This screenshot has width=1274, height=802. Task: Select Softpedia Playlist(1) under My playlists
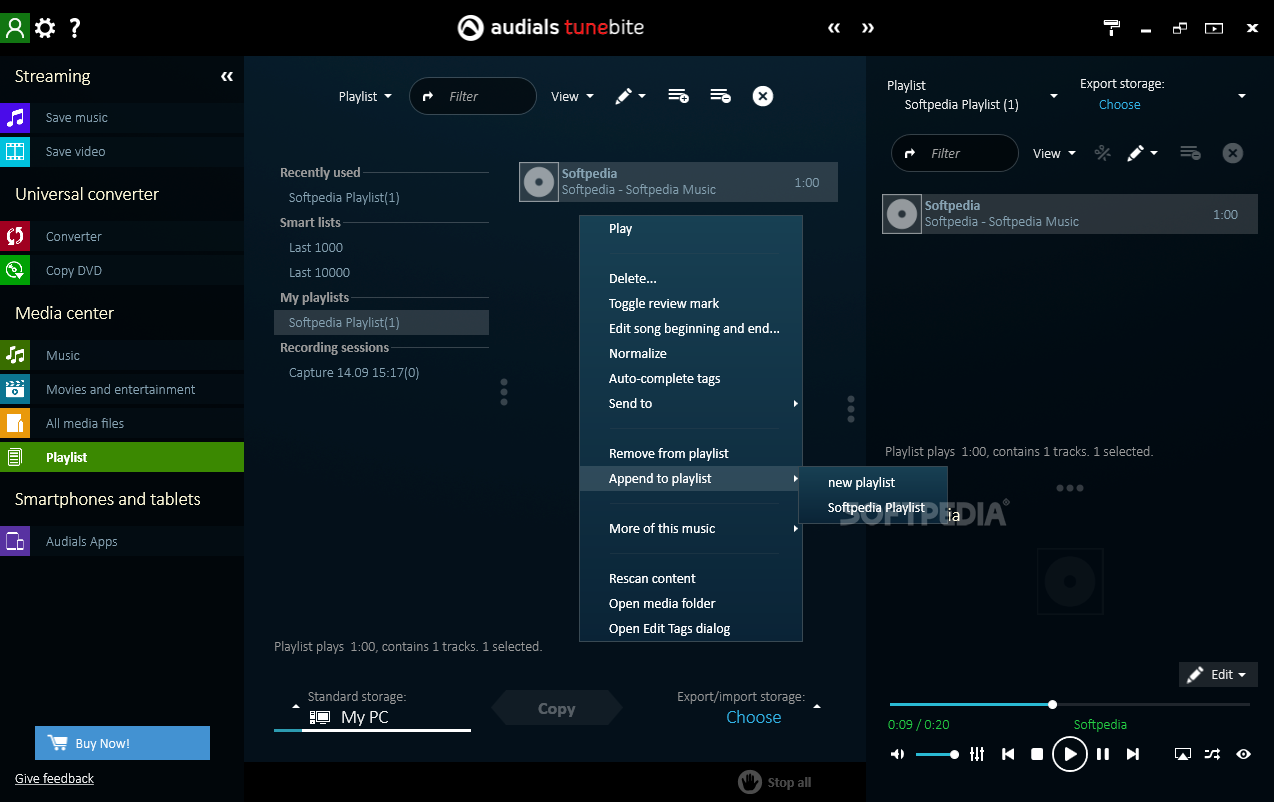pos(381,323)
